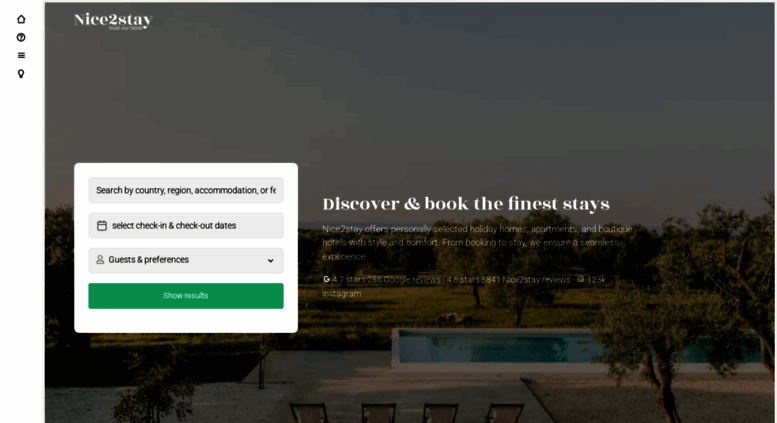Expand the Guests & preferences chevron
The height and width of the screenshot is (423, 777).
click(x=271, y=261)
